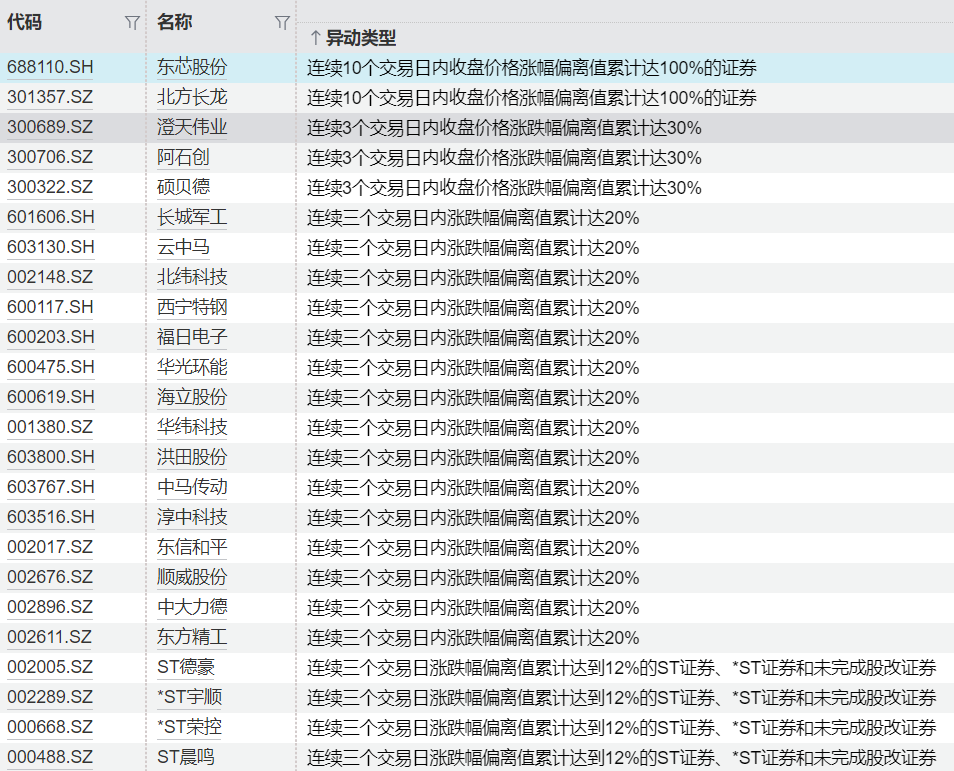The width and height of the screenshot is (954, 771).
Task: Open stock name ST晨鸣
Action: (186, 757)
